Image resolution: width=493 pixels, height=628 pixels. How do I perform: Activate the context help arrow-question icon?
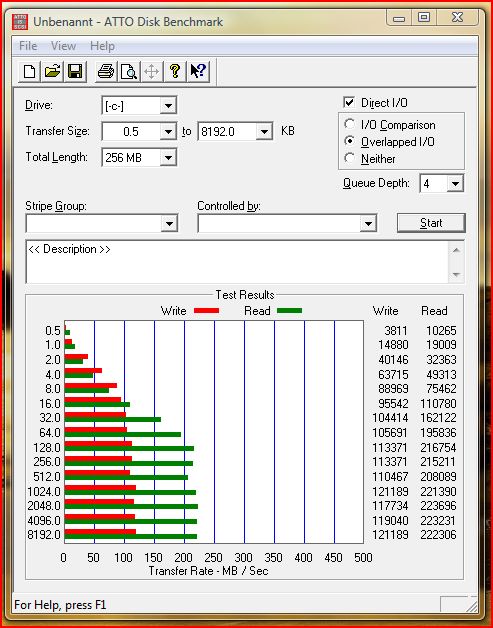pos(198,72)
